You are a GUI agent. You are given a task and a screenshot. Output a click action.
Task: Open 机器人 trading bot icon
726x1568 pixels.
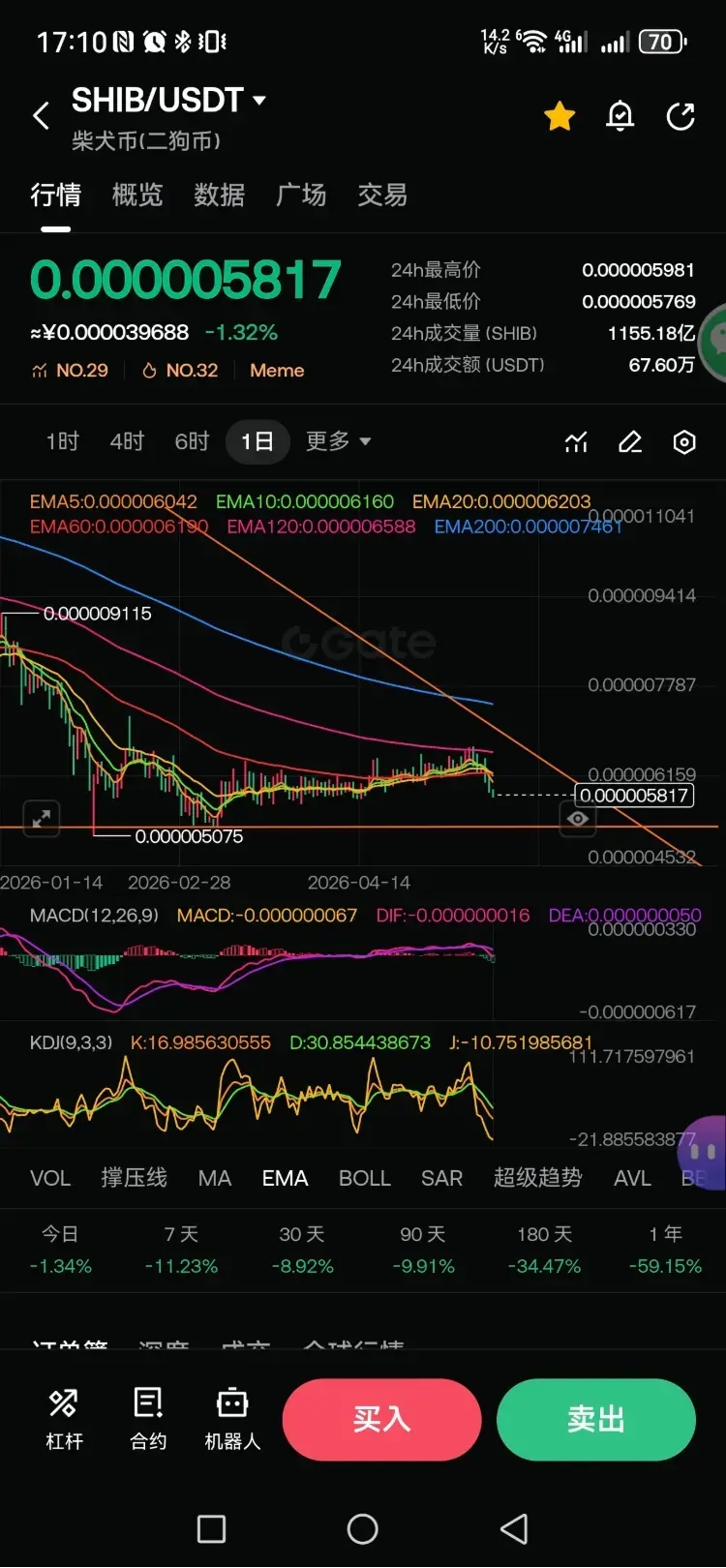tap(232, 1419)
